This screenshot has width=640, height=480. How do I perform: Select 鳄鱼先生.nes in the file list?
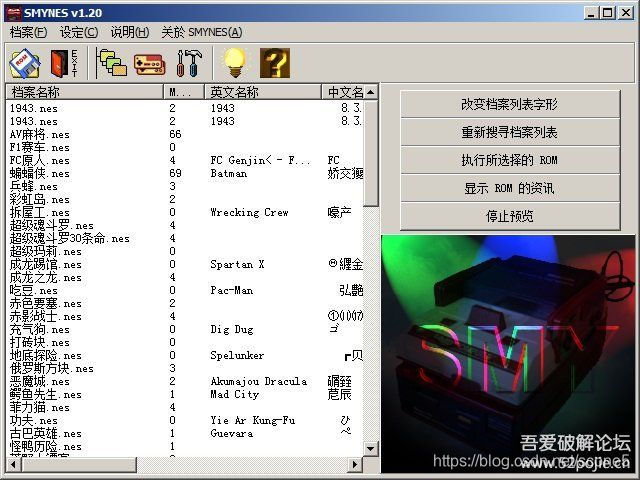click(x=46, y=395)
